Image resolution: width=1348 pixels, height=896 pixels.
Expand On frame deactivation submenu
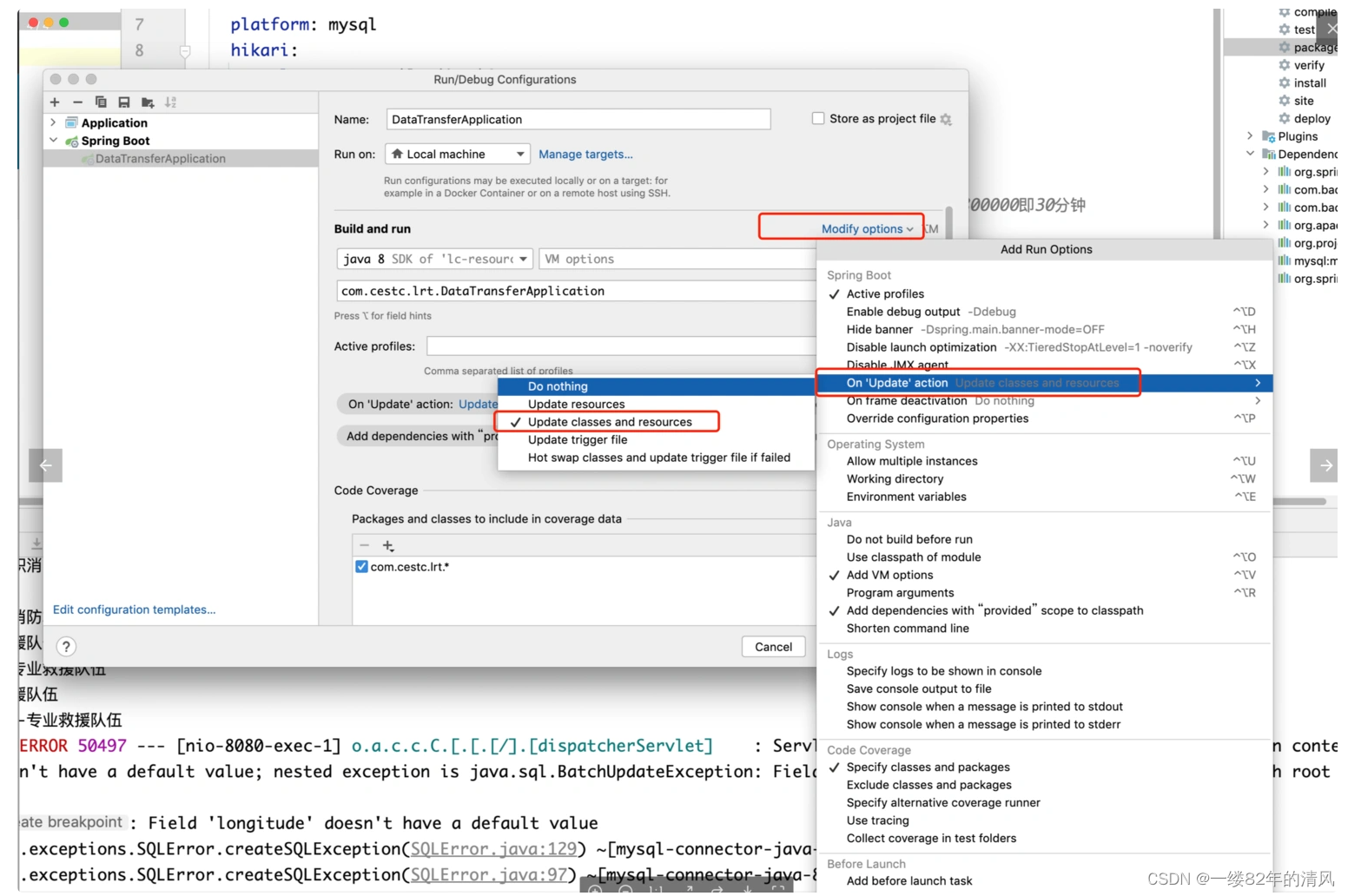click(x=1044, y=401)
